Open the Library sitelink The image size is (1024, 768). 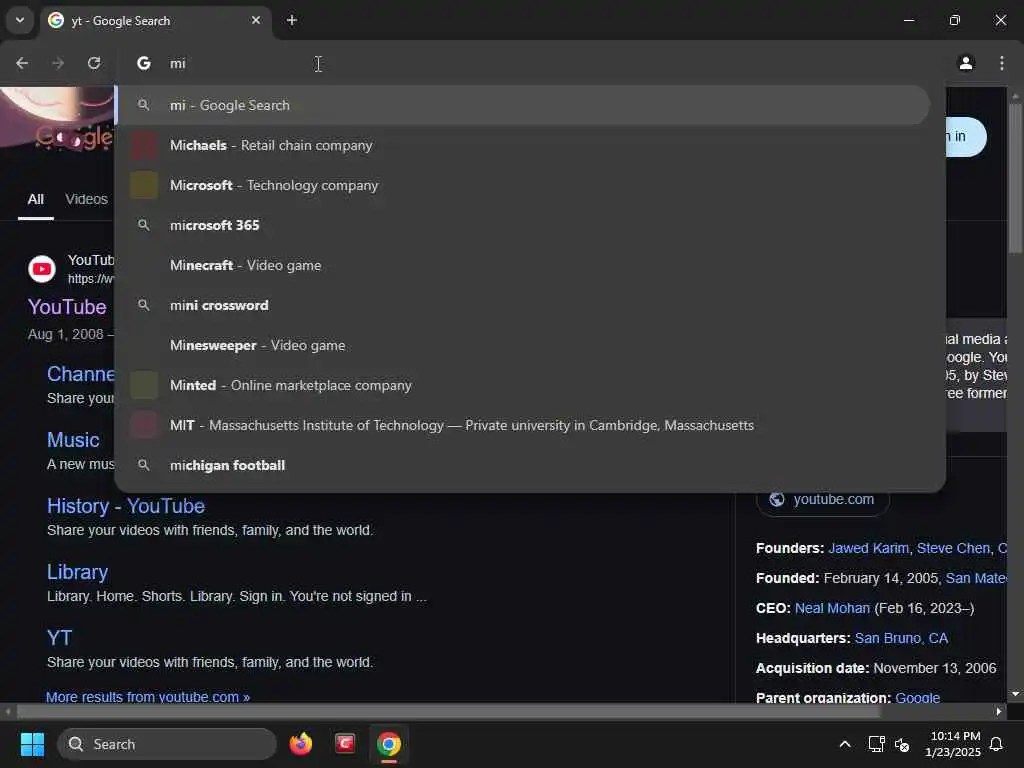coord(77,572)
